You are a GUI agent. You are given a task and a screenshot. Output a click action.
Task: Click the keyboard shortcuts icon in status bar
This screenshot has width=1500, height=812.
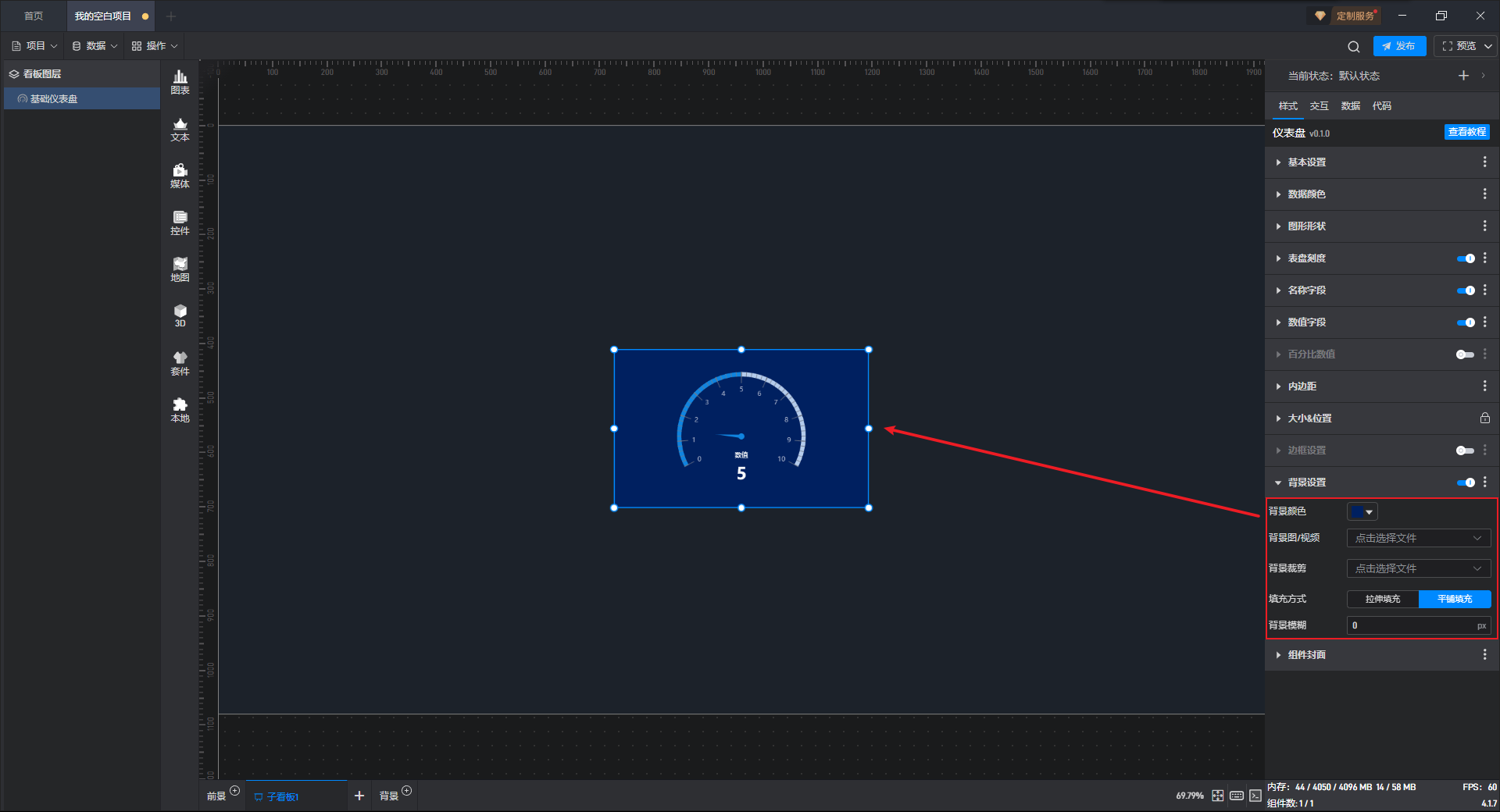tap(1237, 796)
